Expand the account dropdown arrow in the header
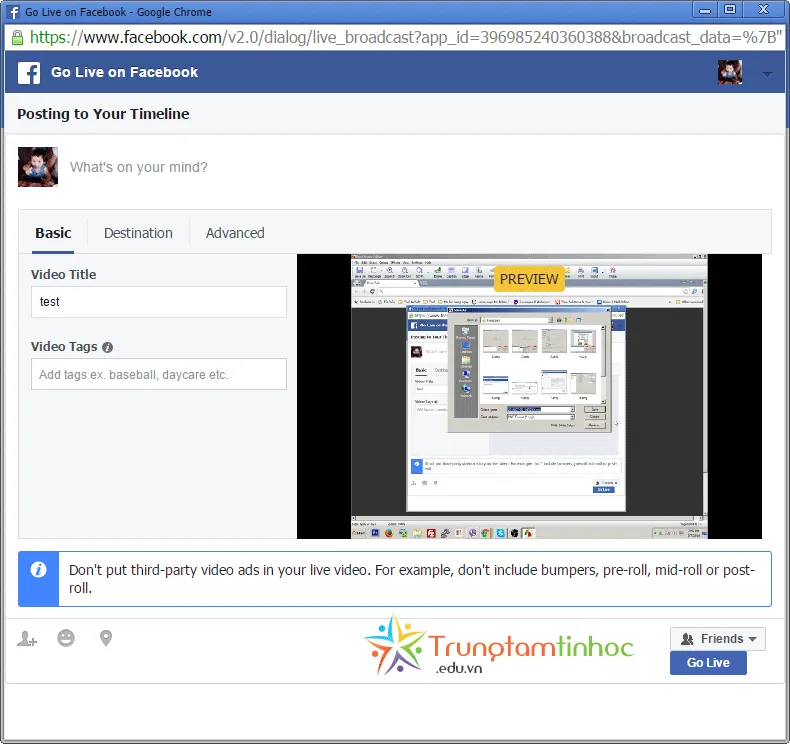This screenshot has height=744, width=790. pos(767,74)
